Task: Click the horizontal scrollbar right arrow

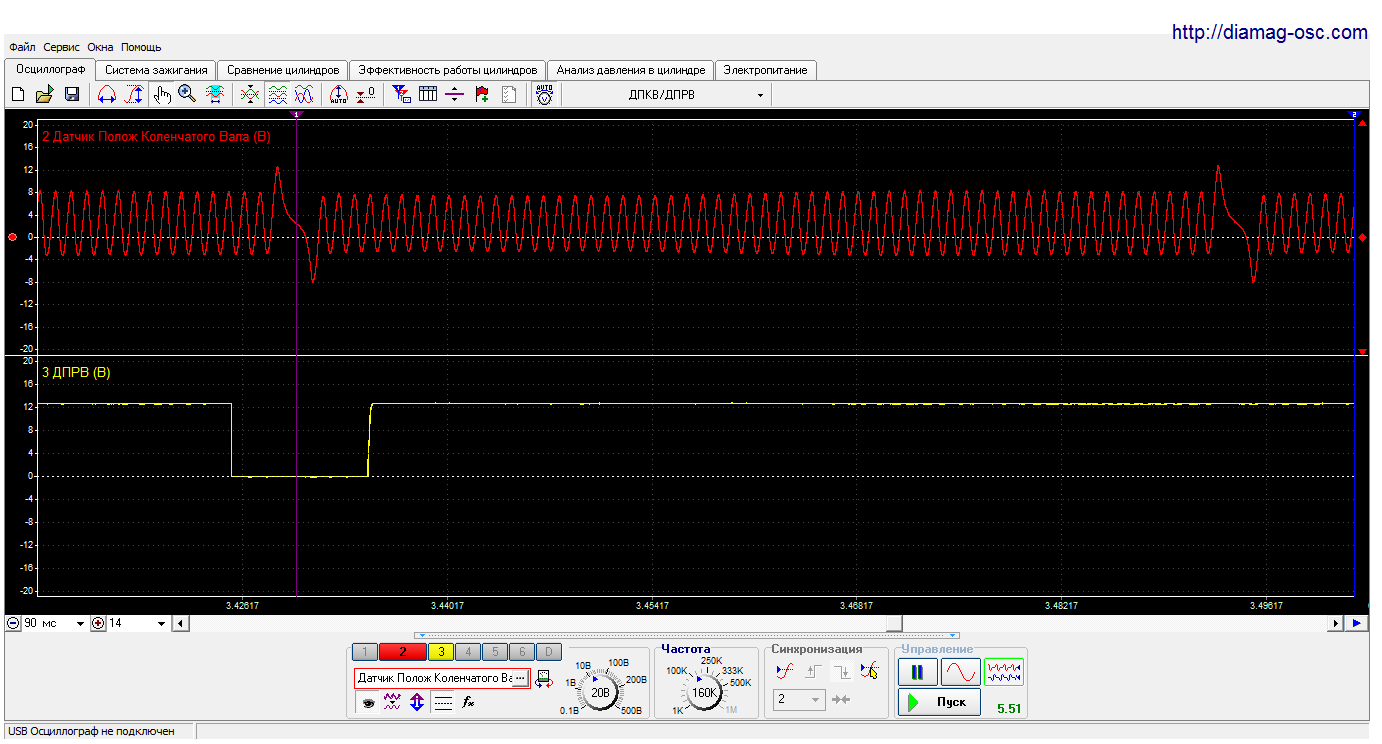Action: coord(1335,623)
